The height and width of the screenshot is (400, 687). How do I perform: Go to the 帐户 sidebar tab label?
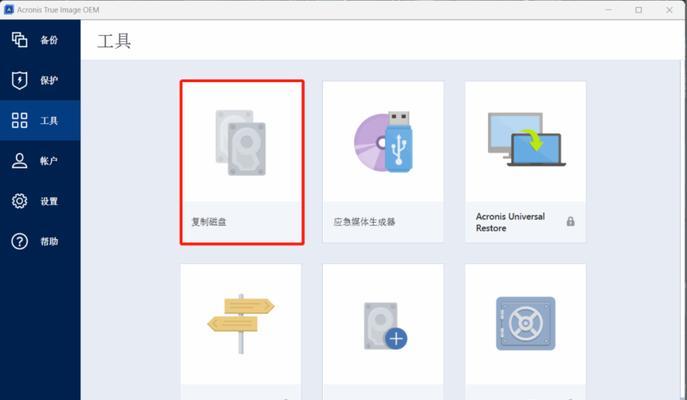click(49, 161)
